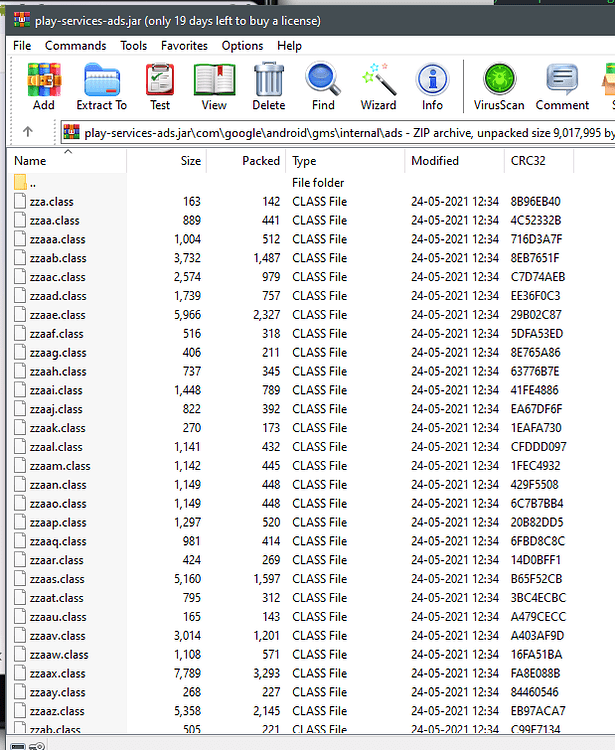
Task: Select zzaao.class file name
Action: (58, 504)
